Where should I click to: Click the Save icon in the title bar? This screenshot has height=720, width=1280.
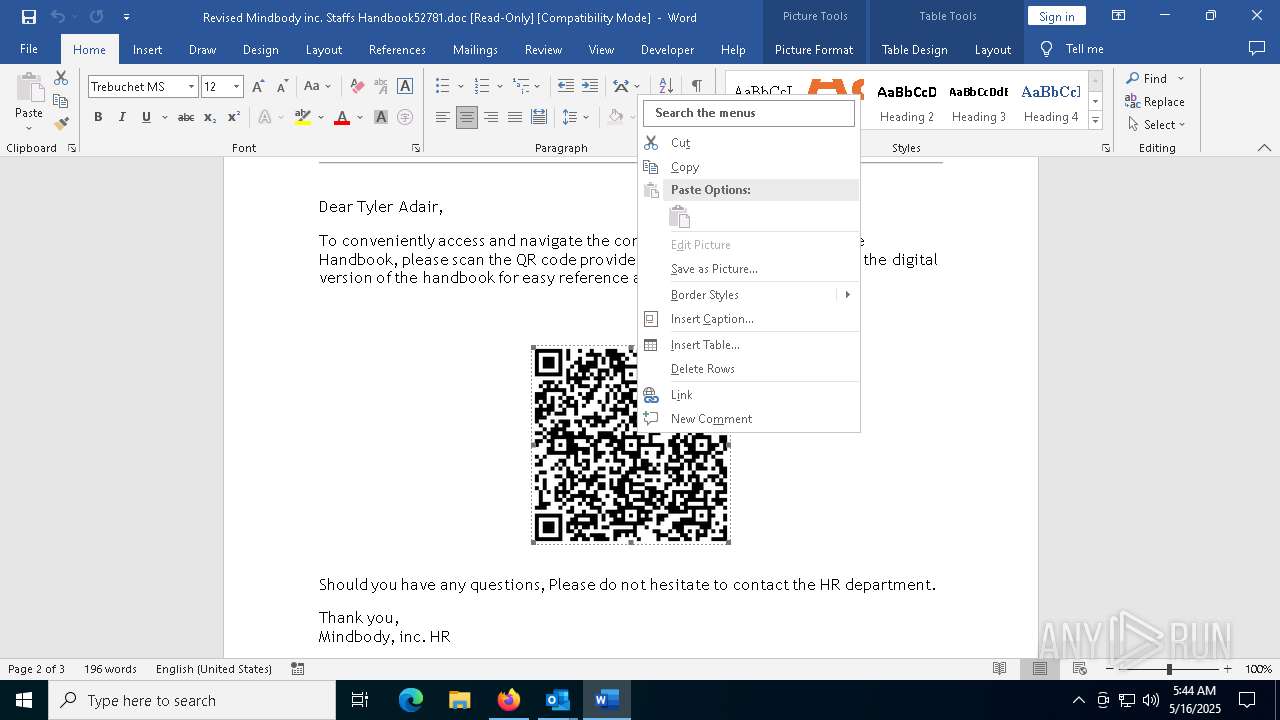(x=29, y=17)
